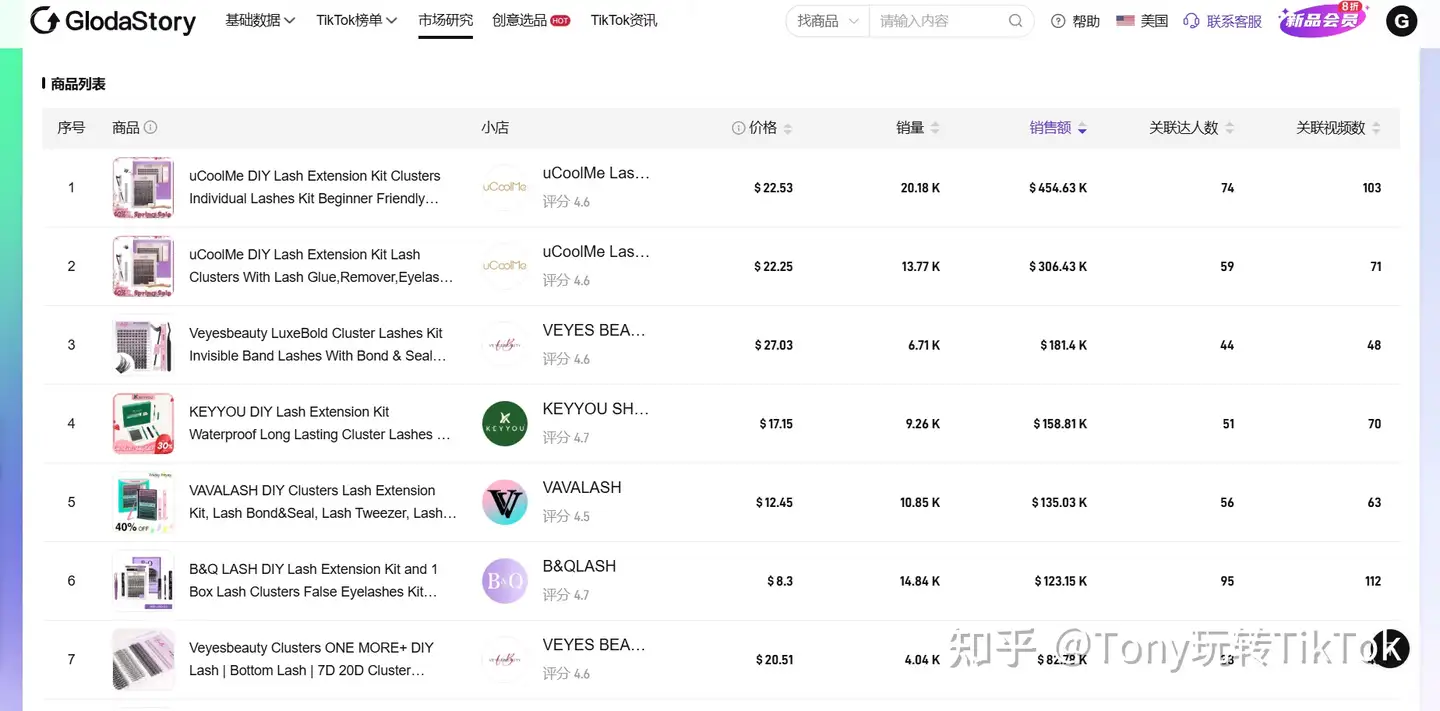
Task: Click the VEYES BEA shop logo in row 3
Action: click(505, 345)
